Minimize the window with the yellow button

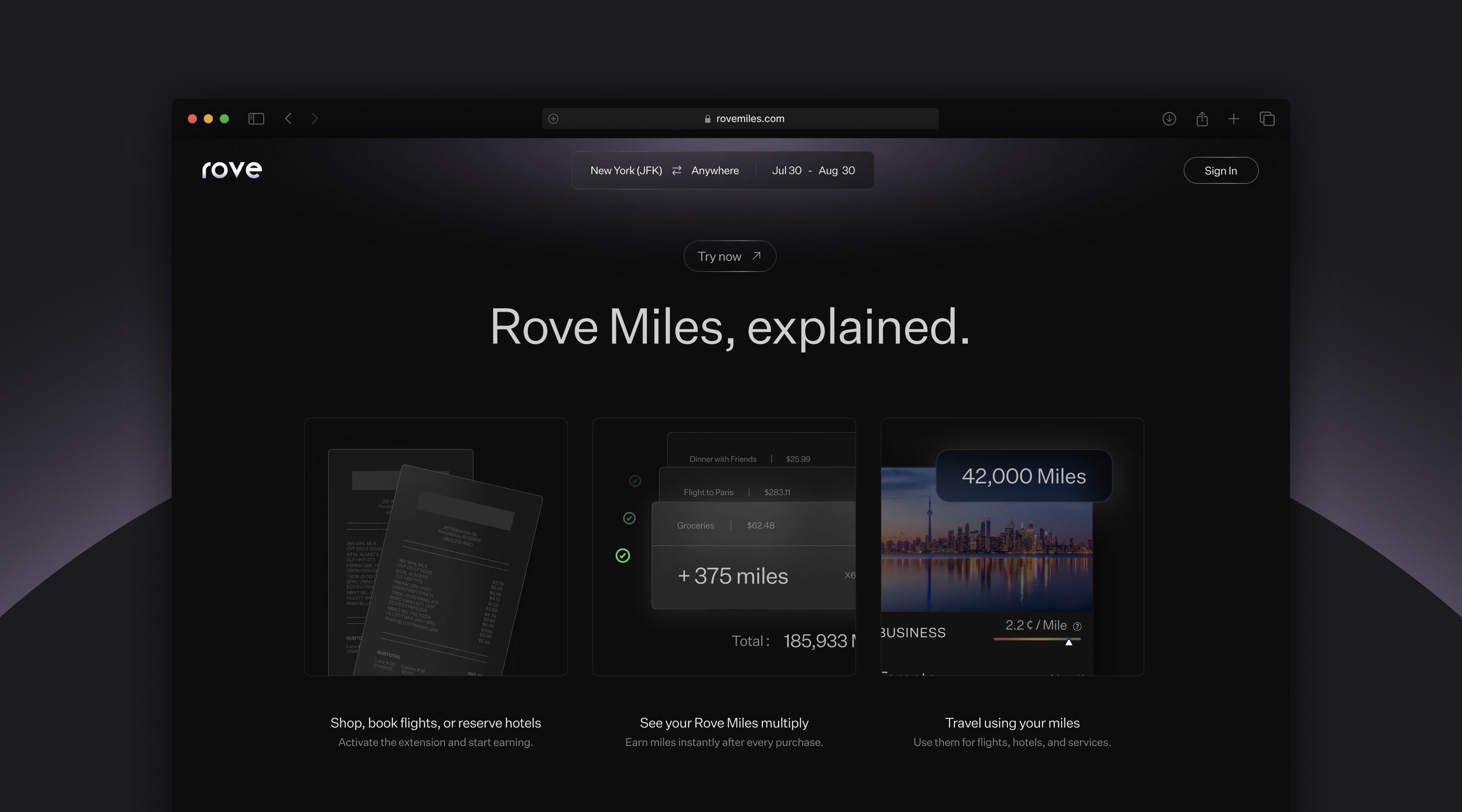click(208, 118)
